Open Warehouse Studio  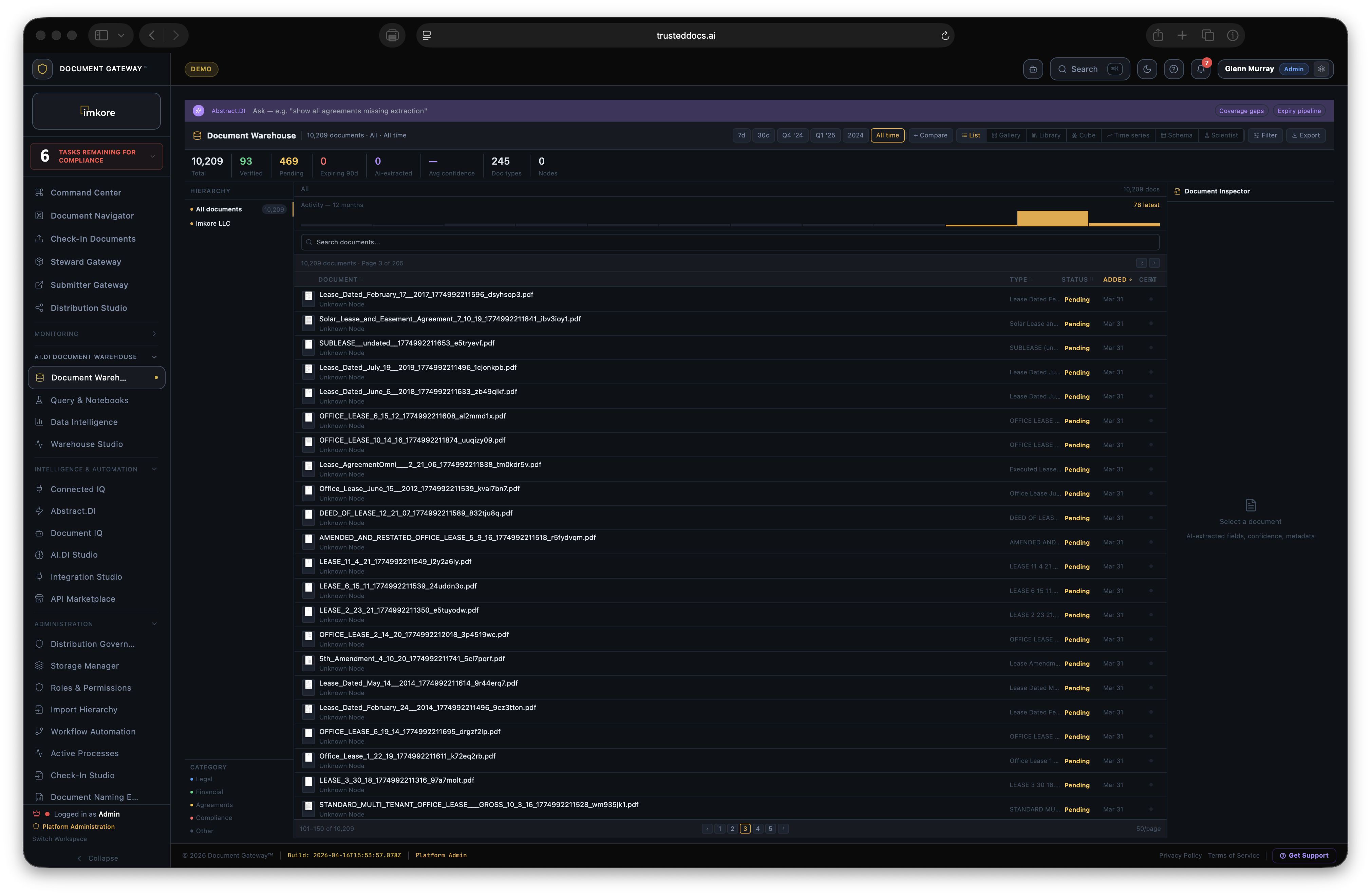(x=87, y=444)
